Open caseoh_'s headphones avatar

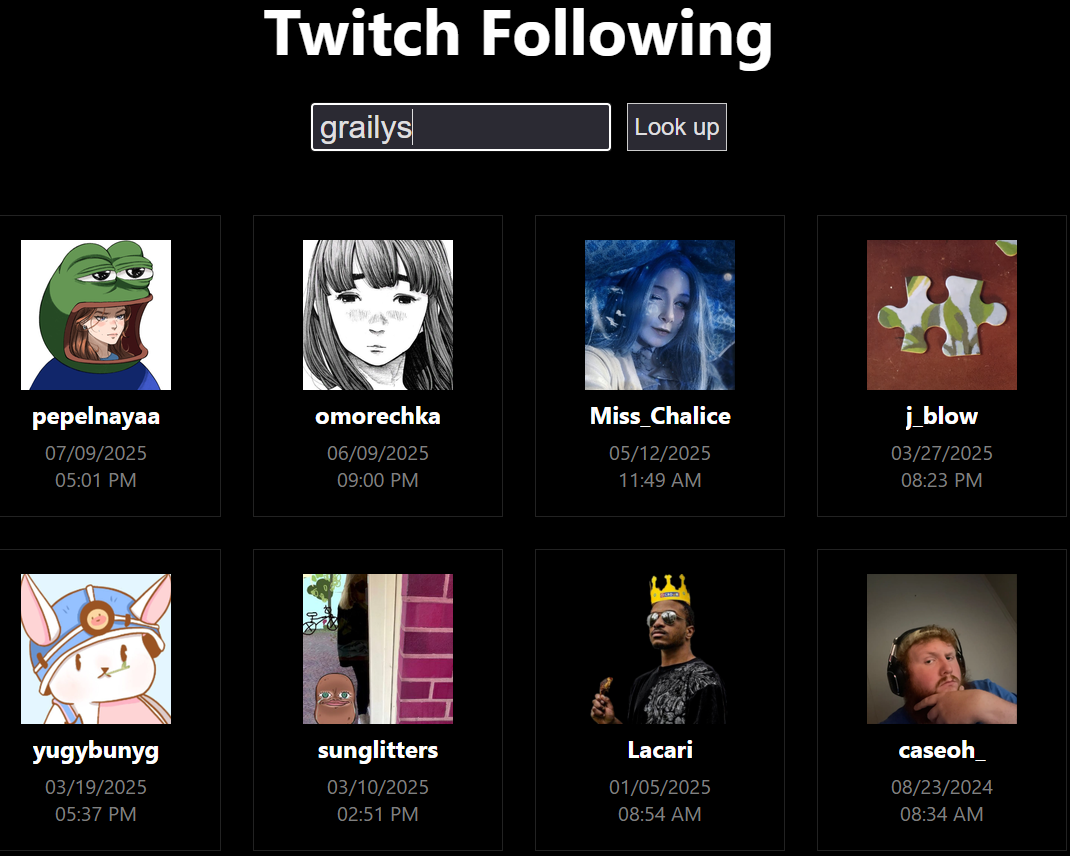point(942,648)
